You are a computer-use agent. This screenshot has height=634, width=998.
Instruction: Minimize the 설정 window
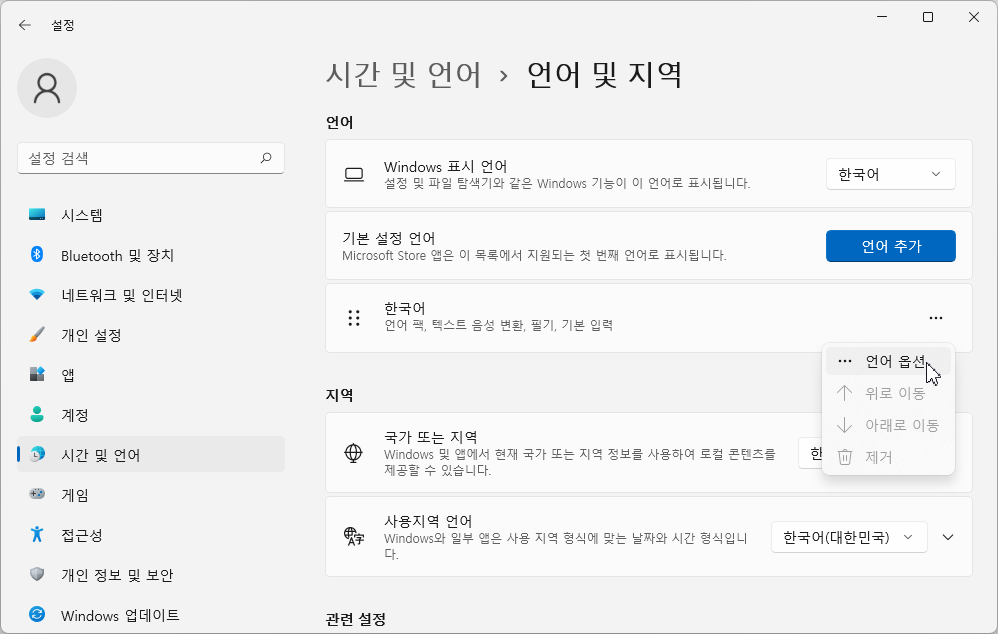coord(882,17)
